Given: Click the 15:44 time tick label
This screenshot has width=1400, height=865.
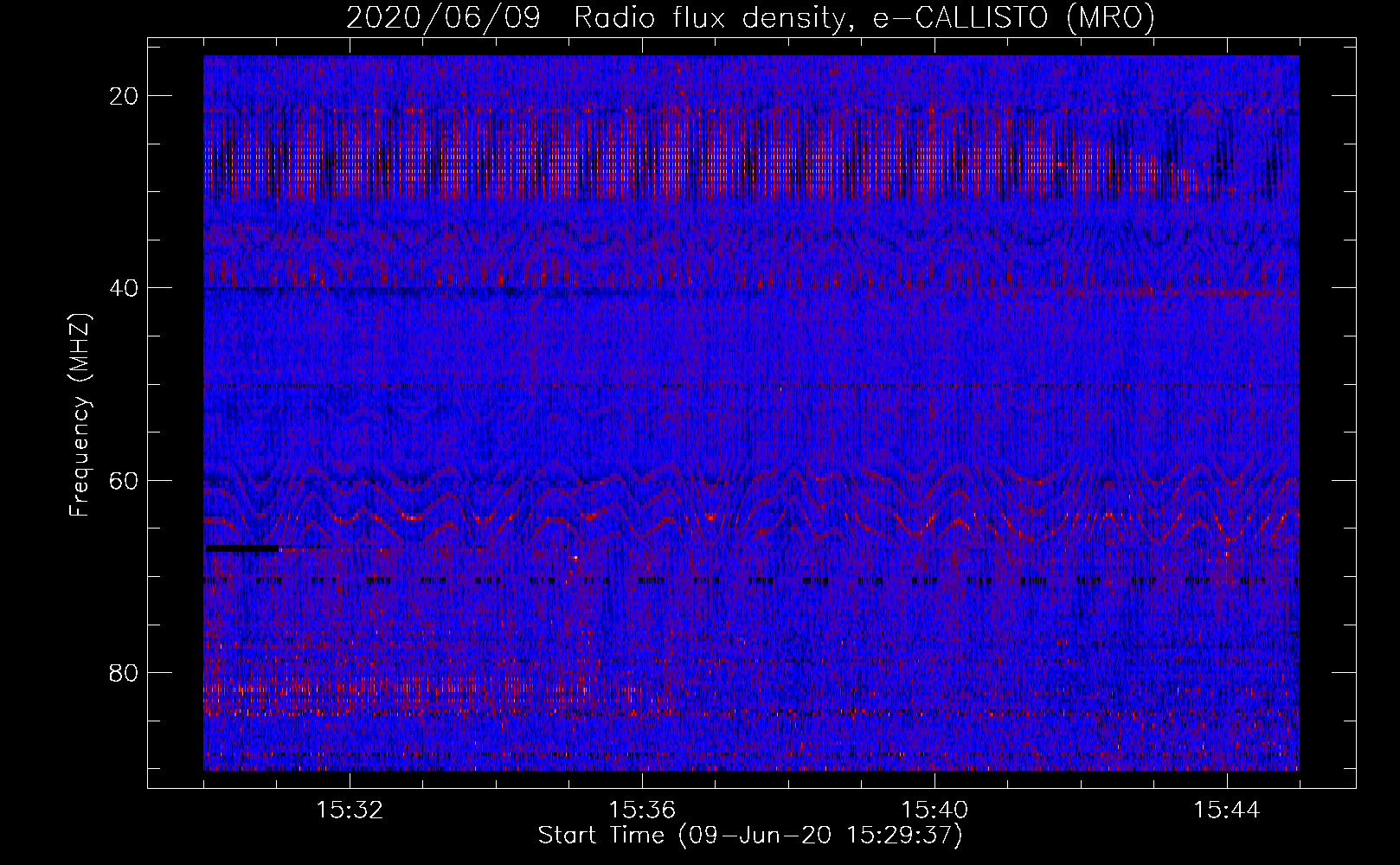Looking at the screenshot, I should click(x=1227, y=811).
